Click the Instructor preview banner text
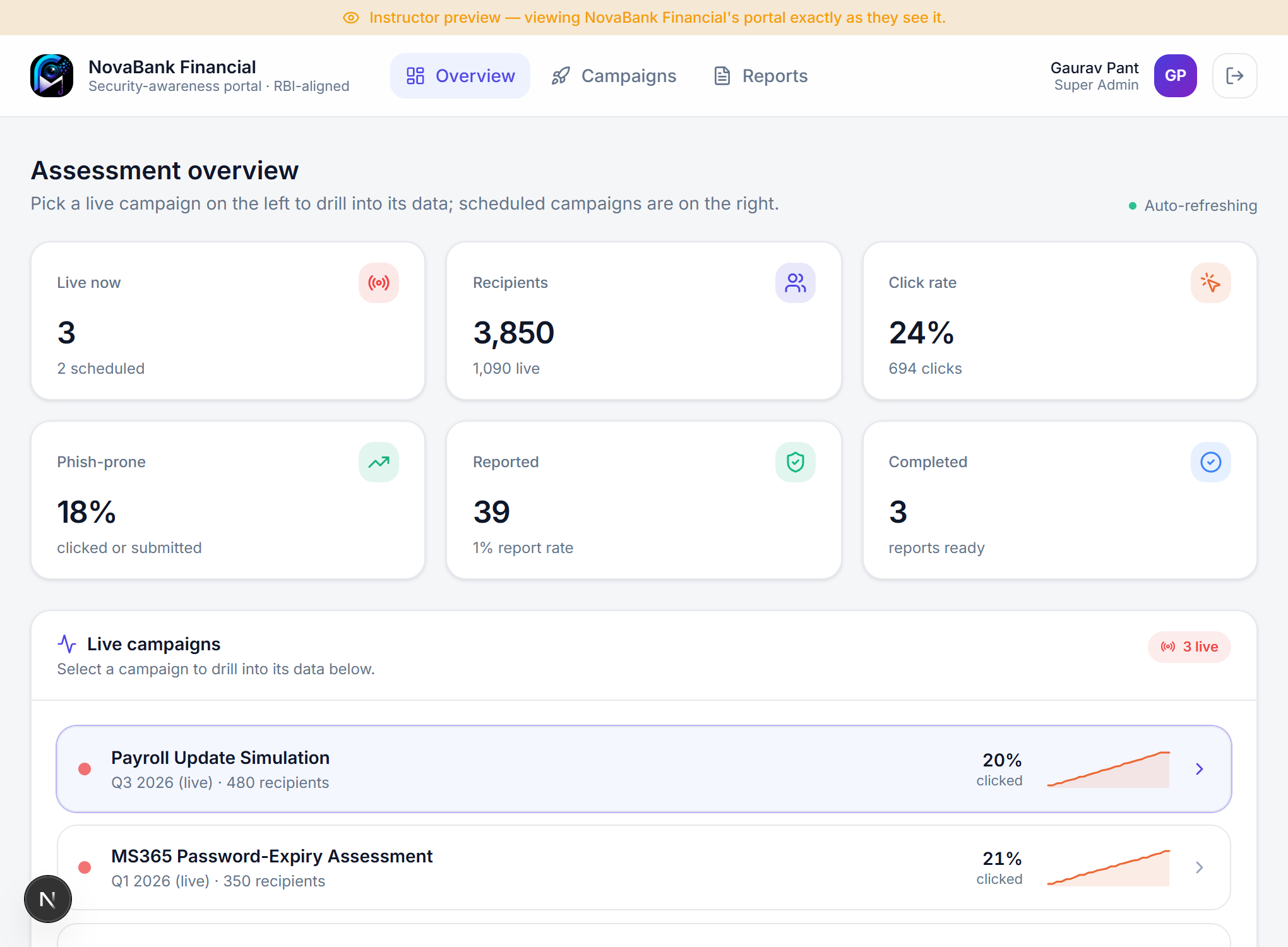Viewport: 1288px width, 947px height. [x=657, y=18]
